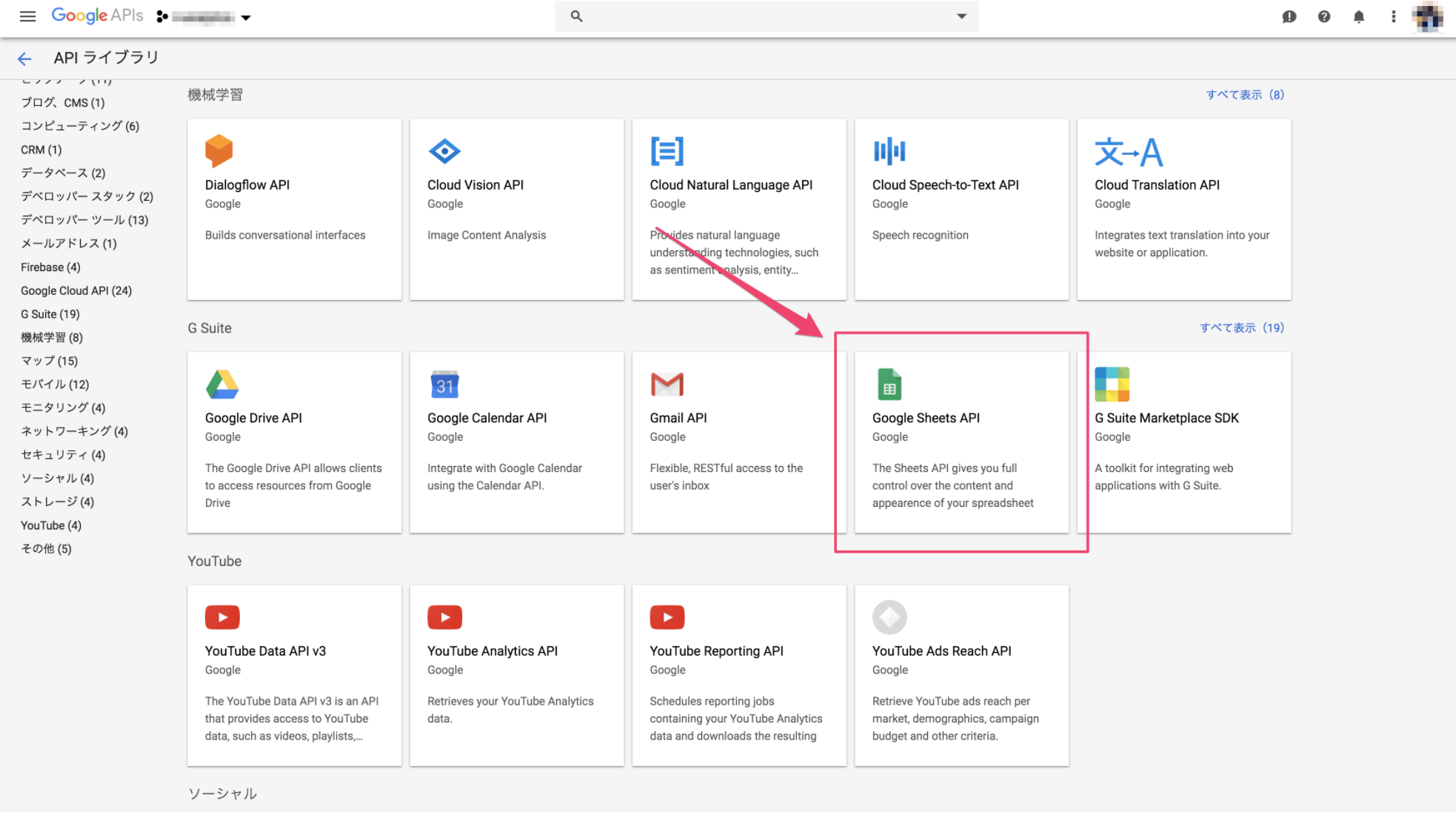Filter by モバイル (12) category
Screen dimensions: 1456x821
tap(55, 385)
